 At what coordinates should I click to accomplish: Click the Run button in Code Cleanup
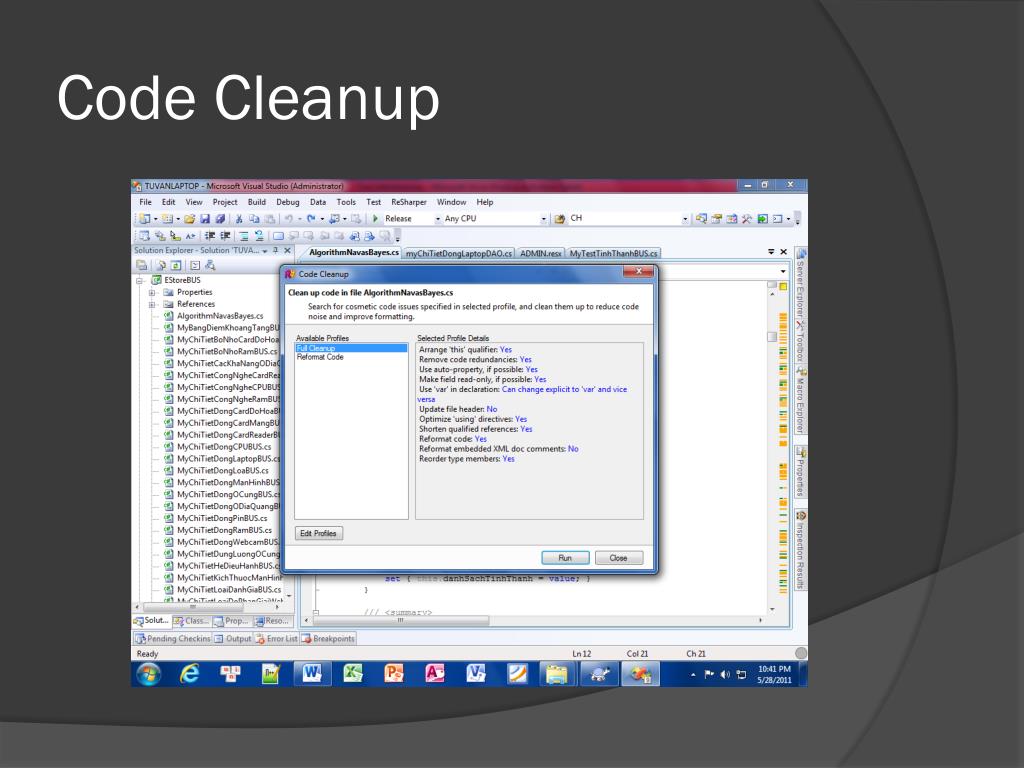click(566, 558)
